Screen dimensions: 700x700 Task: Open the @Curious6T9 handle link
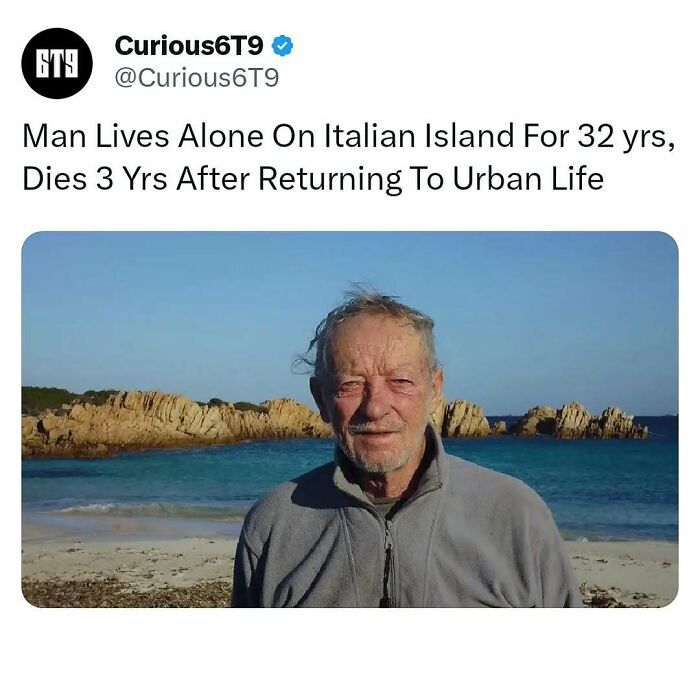click(x=197, y=78)
